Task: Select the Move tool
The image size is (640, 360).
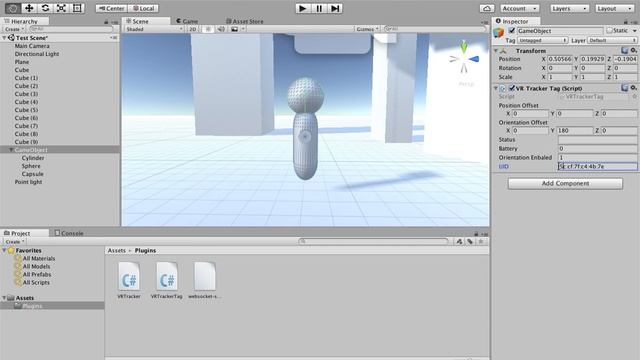Action: click(x=29, y=8)
